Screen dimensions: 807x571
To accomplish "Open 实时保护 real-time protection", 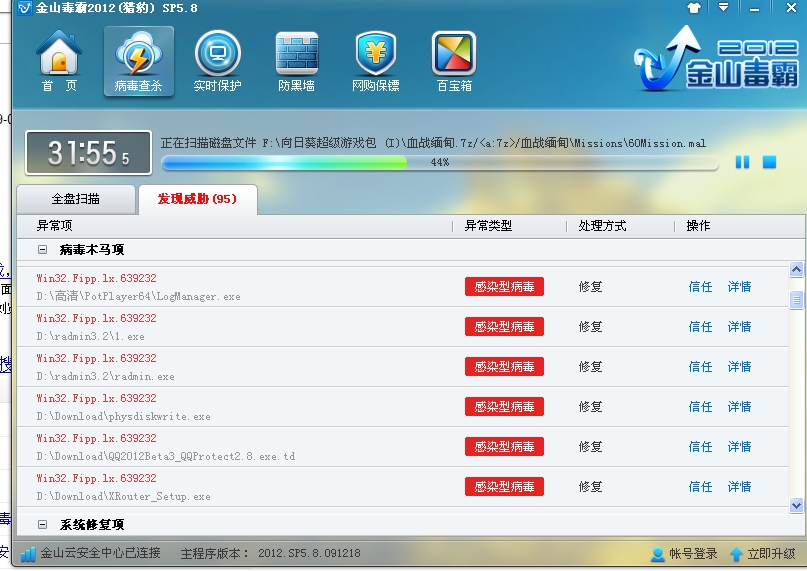I will click(x=217, y=61).
